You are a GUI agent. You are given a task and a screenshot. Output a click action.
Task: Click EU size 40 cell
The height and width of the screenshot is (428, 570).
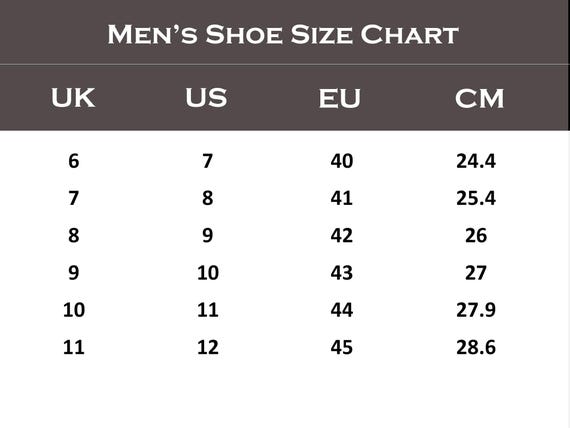point(341,161)
